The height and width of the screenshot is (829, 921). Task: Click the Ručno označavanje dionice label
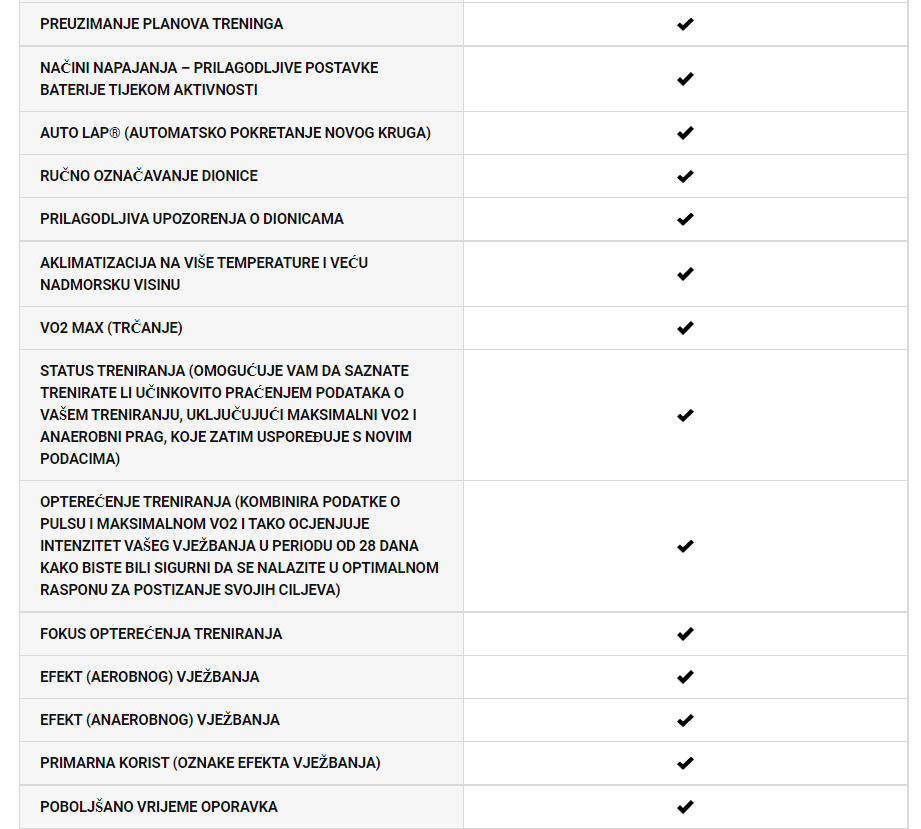(149, 176)
